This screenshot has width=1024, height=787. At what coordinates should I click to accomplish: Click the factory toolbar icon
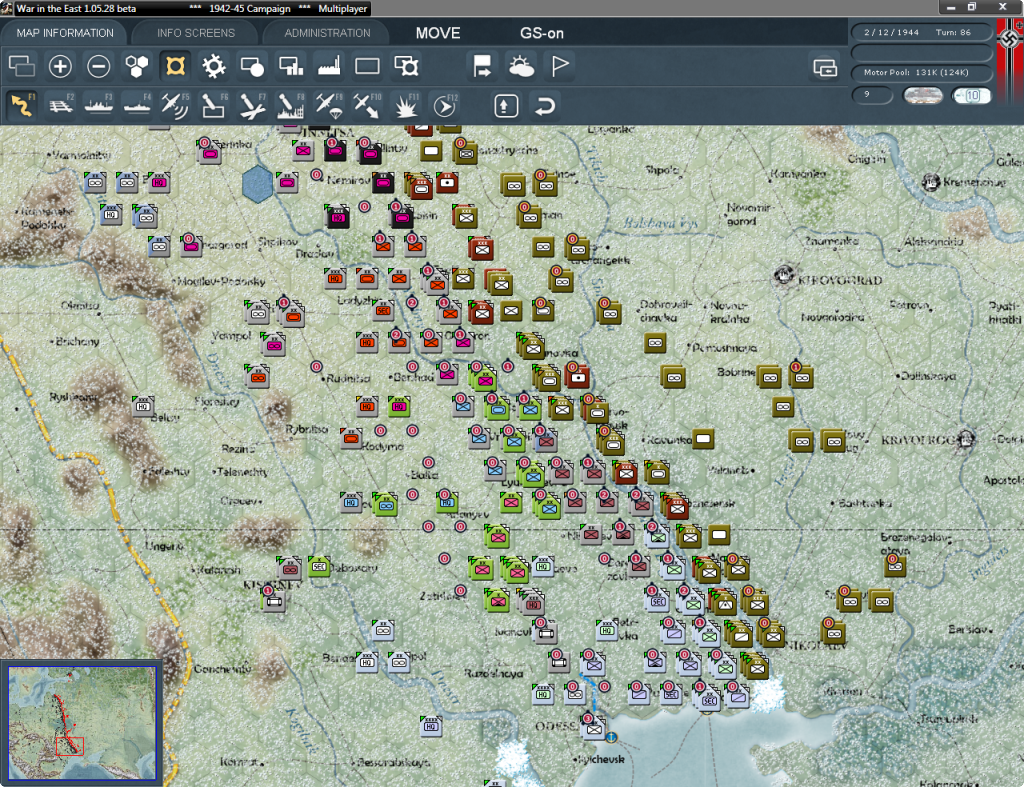tap(329, 66)
